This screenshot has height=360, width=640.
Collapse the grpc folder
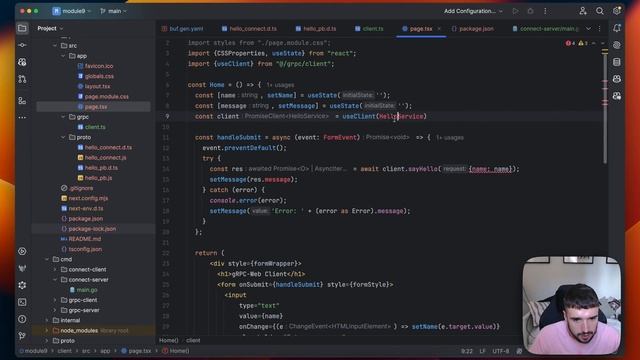(63, 117)
